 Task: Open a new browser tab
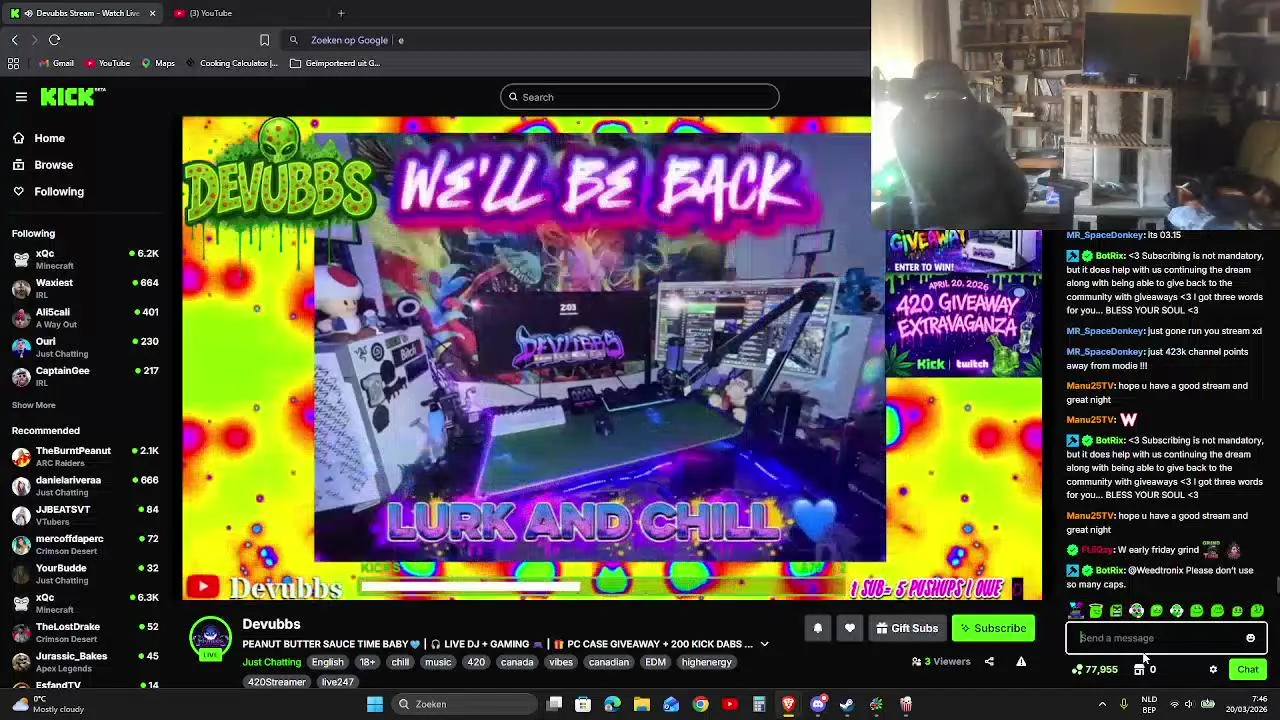[x=341, y=13]
